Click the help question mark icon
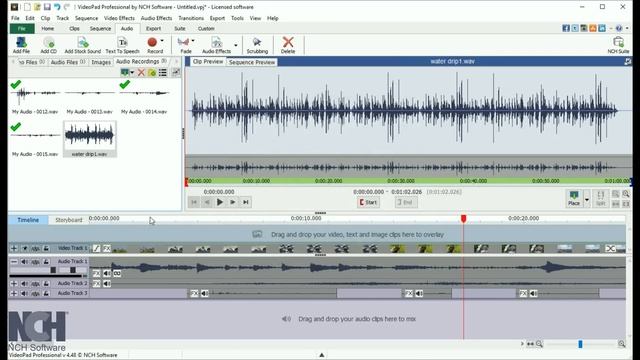The width and height of the screenshot is (640, 360). click(619, 28)
